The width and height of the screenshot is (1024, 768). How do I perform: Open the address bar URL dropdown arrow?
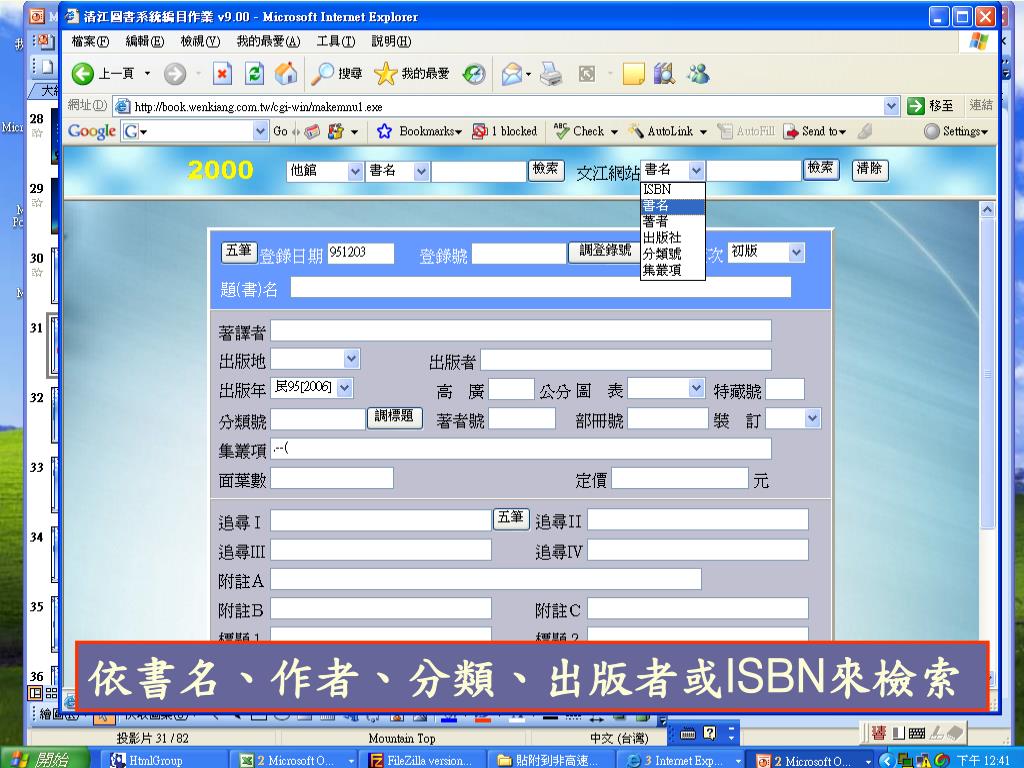click(891, 106)
